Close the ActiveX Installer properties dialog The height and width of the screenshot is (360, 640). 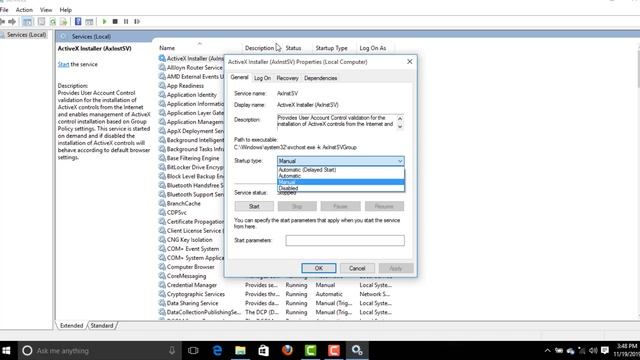coord(409,62)
